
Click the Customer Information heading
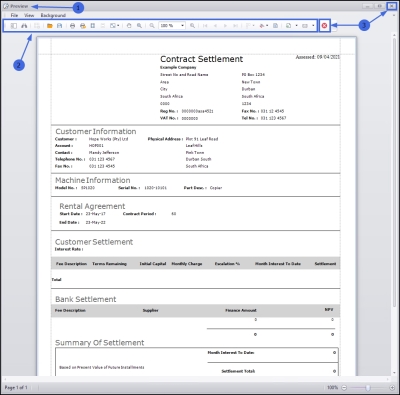(96, 131)
